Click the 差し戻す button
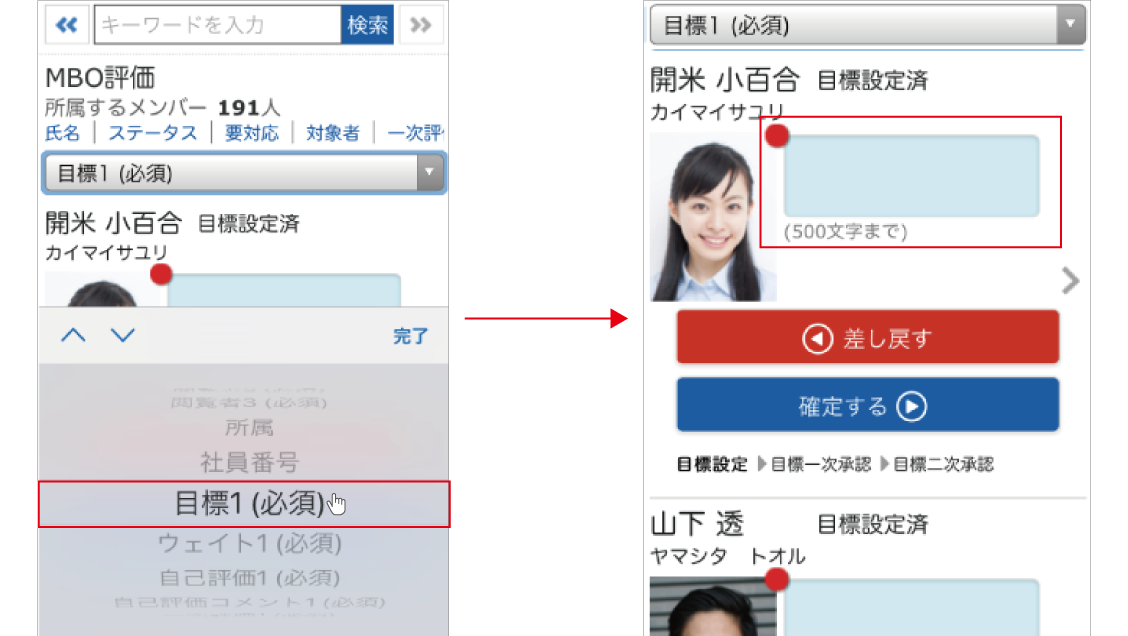1128x636 pixels. (868, 337)
